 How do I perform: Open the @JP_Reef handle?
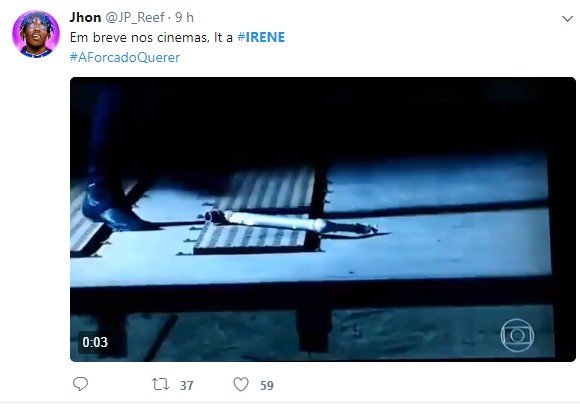[135, 18]
